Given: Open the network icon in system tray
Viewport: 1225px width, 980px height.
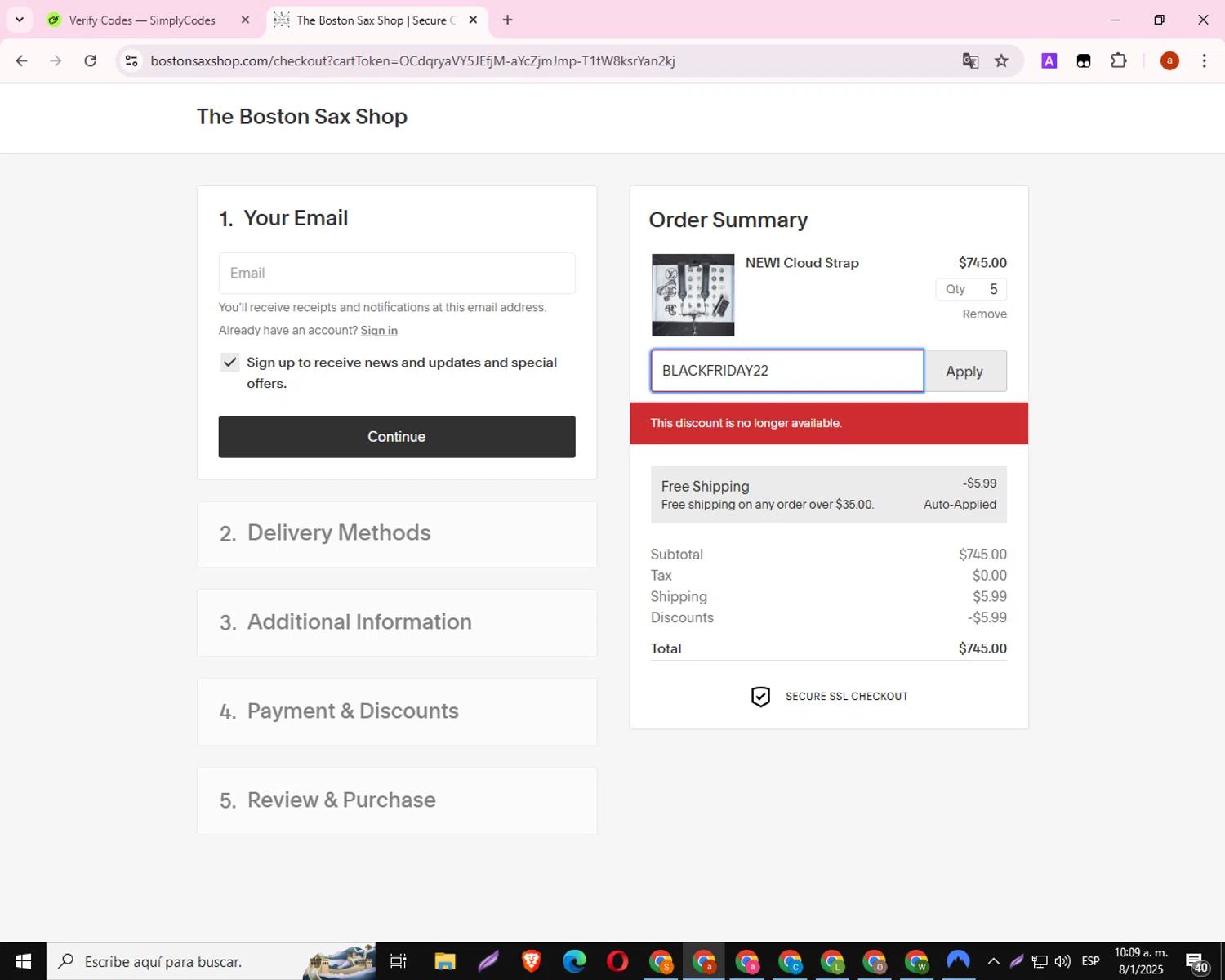Looking at the screenshot, I should point(1040,961).
